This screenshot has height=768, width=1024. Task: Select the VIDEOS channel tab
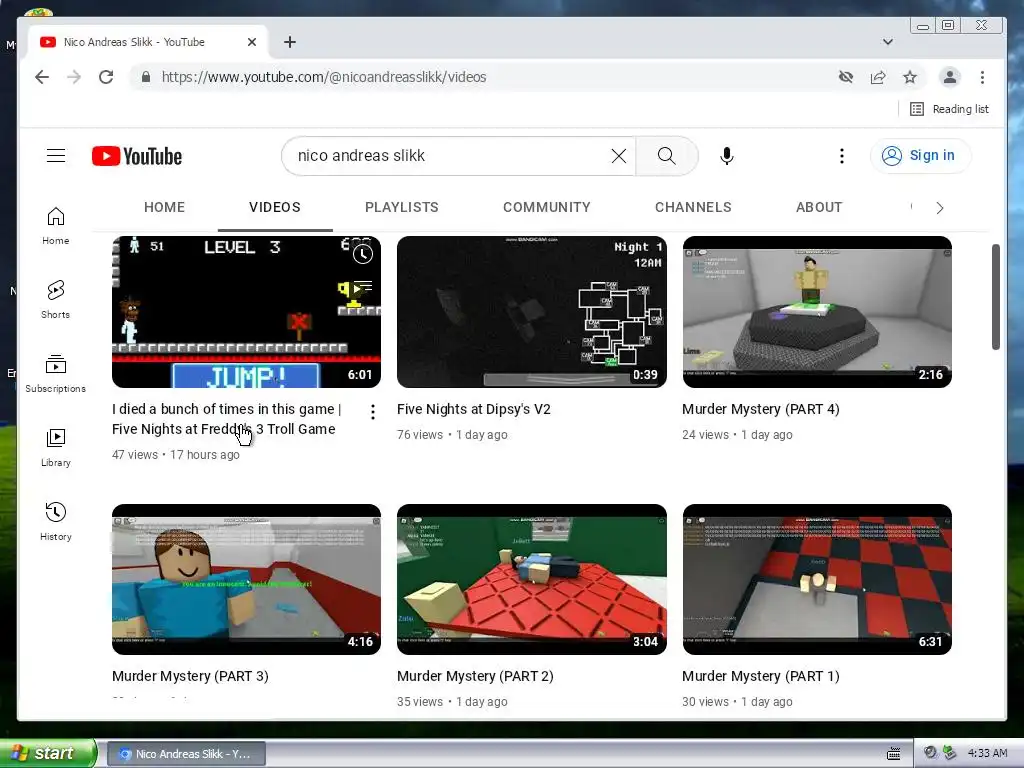pyautogui.click(x=275, y=207)
